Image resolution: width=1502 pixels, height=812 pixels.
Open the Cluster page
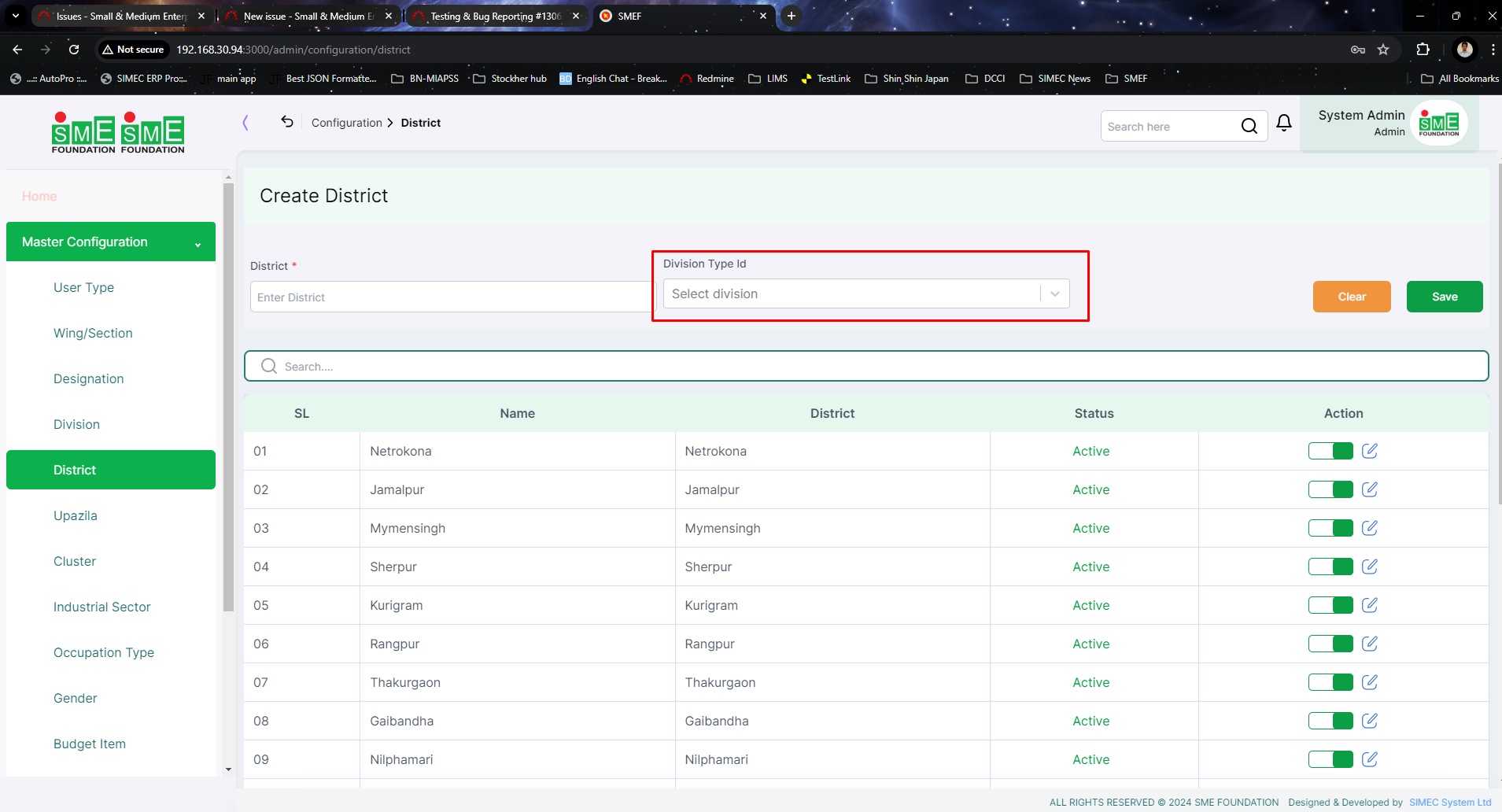click(75, 561)
